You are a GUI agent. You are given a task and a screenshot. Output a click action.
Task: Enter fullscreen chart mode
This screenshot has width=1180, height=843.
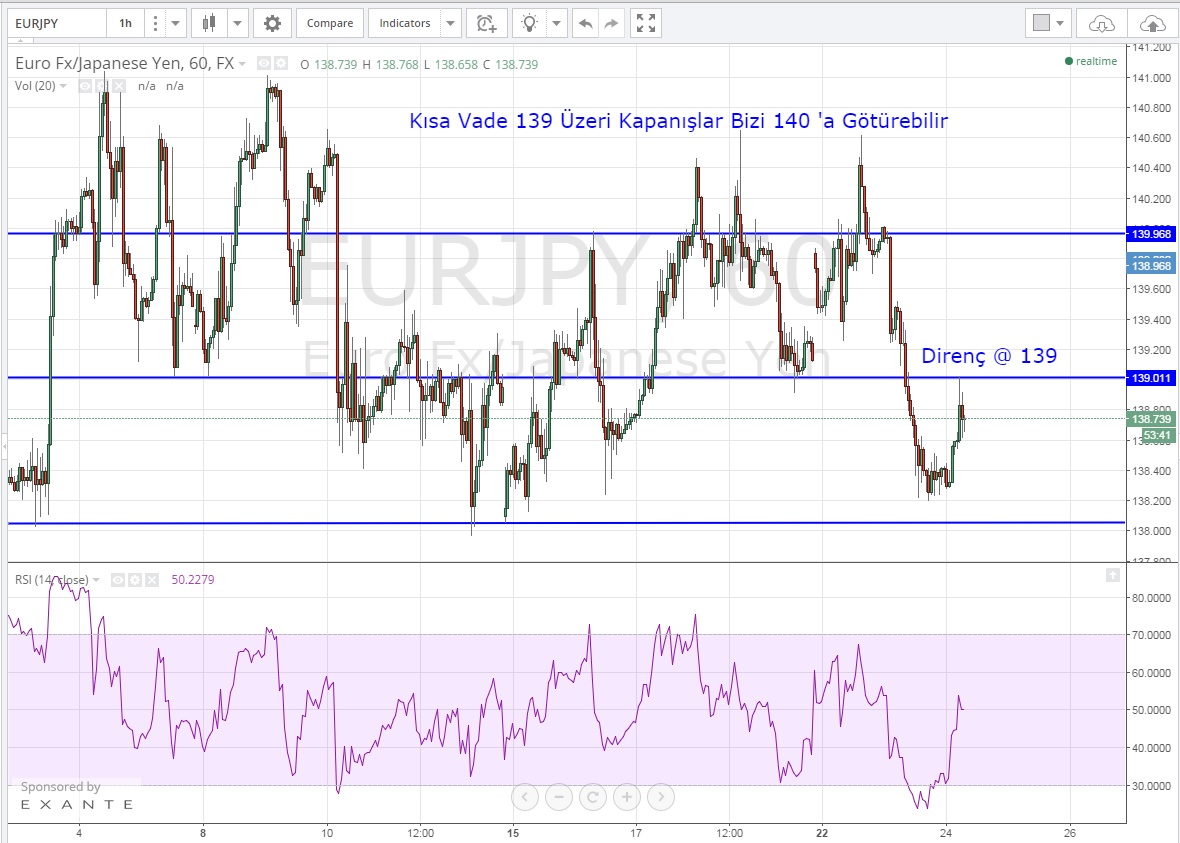pos(646,22)
